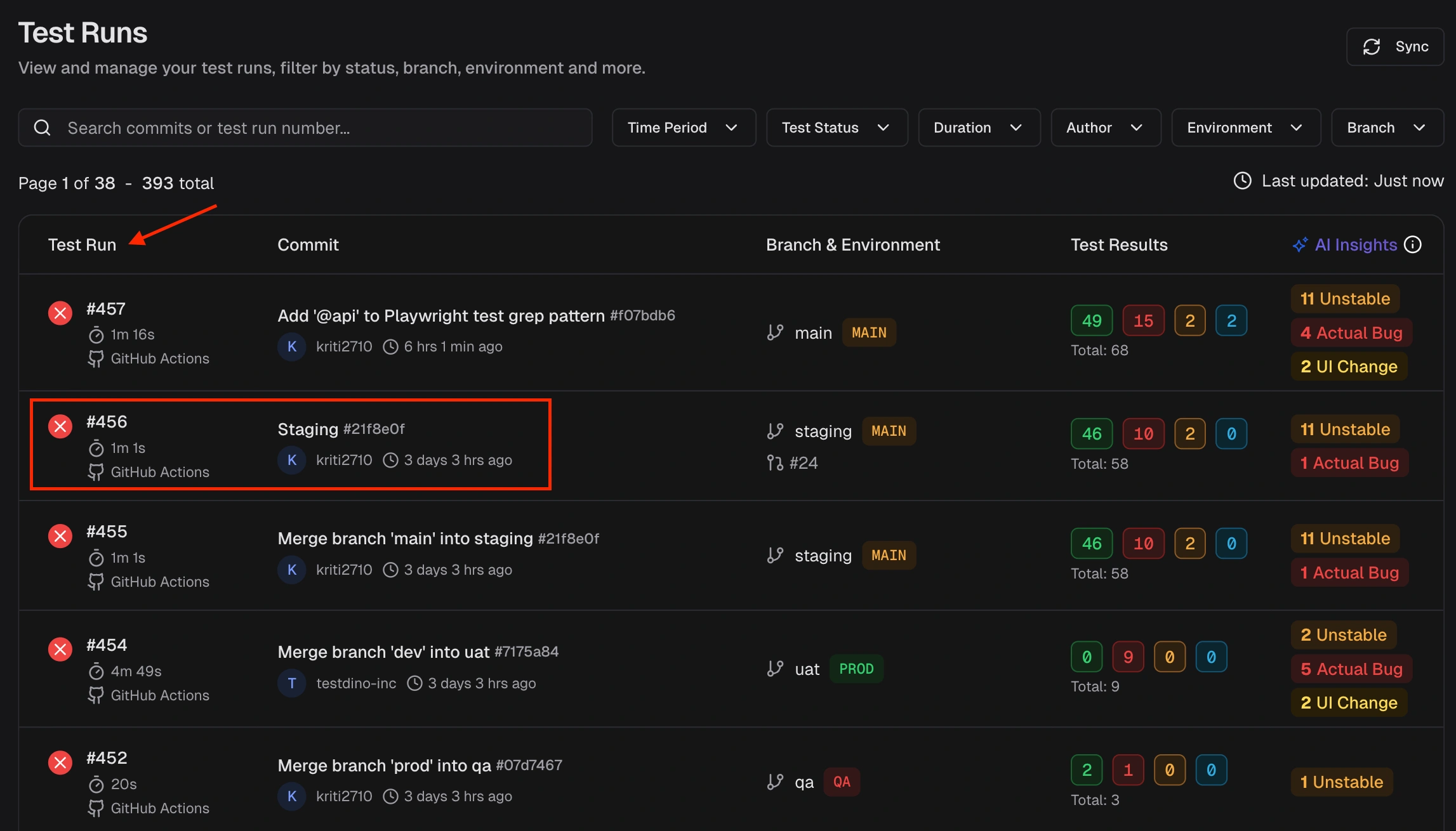
Task: Click the '4 Actual Bug' tag on #457
Action: point(1351,333)
